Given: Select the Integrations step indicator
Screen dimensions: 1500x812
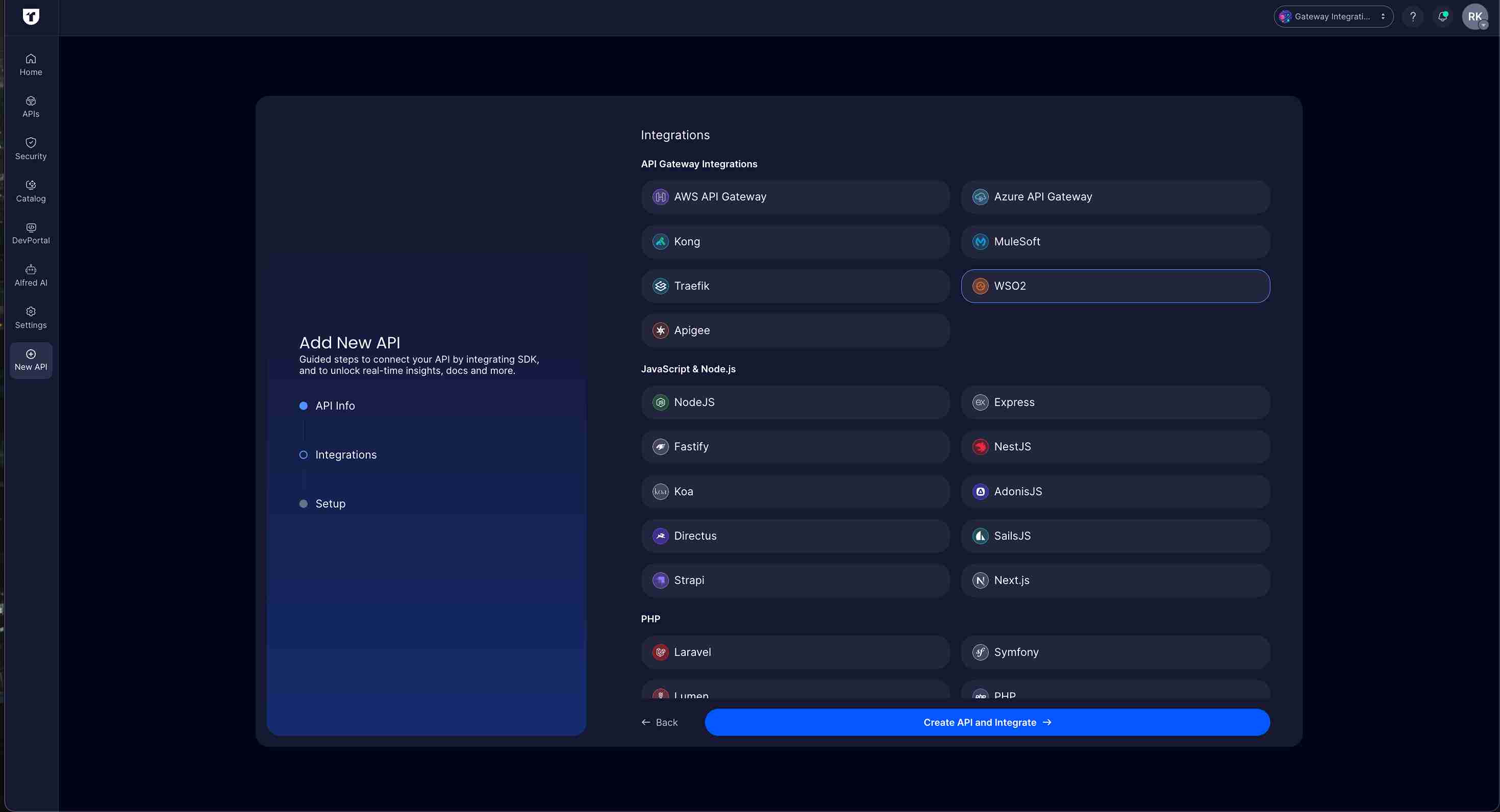Looking at the screenshot, I should tap(303, 454).
